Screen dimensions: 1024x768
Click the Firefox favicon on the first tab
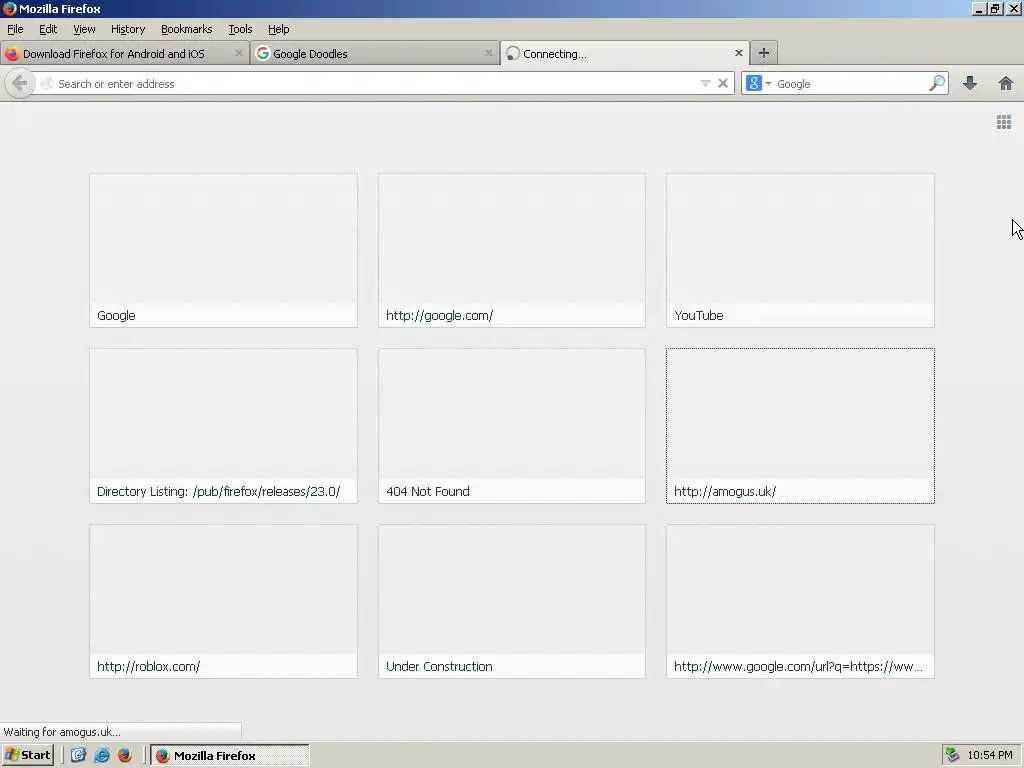click(x=12, y=54)
